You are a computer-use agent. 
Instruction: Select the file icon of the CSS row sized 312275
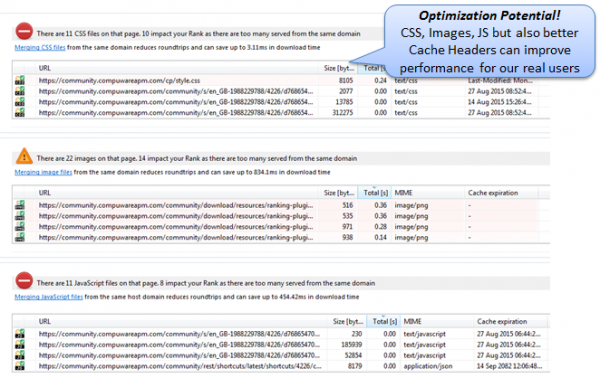click(20, 112)
